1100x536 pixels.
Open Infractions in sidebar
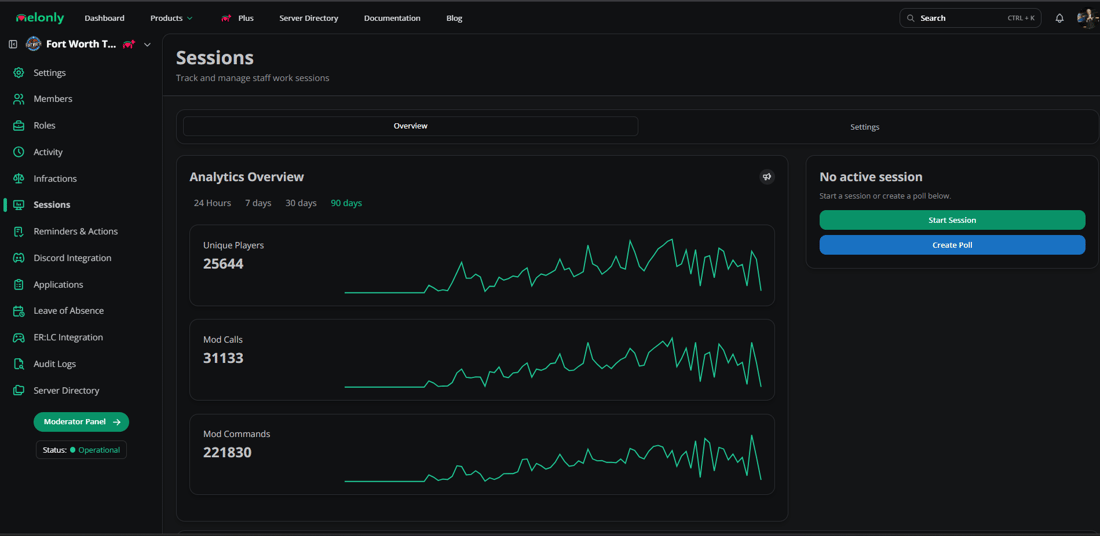(x=55, y=179)
